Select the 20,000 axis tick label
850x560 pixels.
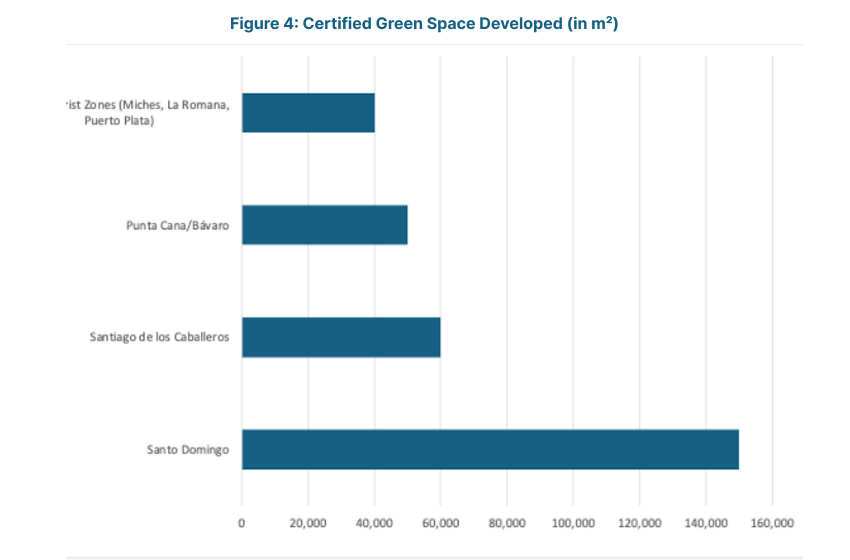[x=308, y=523]
